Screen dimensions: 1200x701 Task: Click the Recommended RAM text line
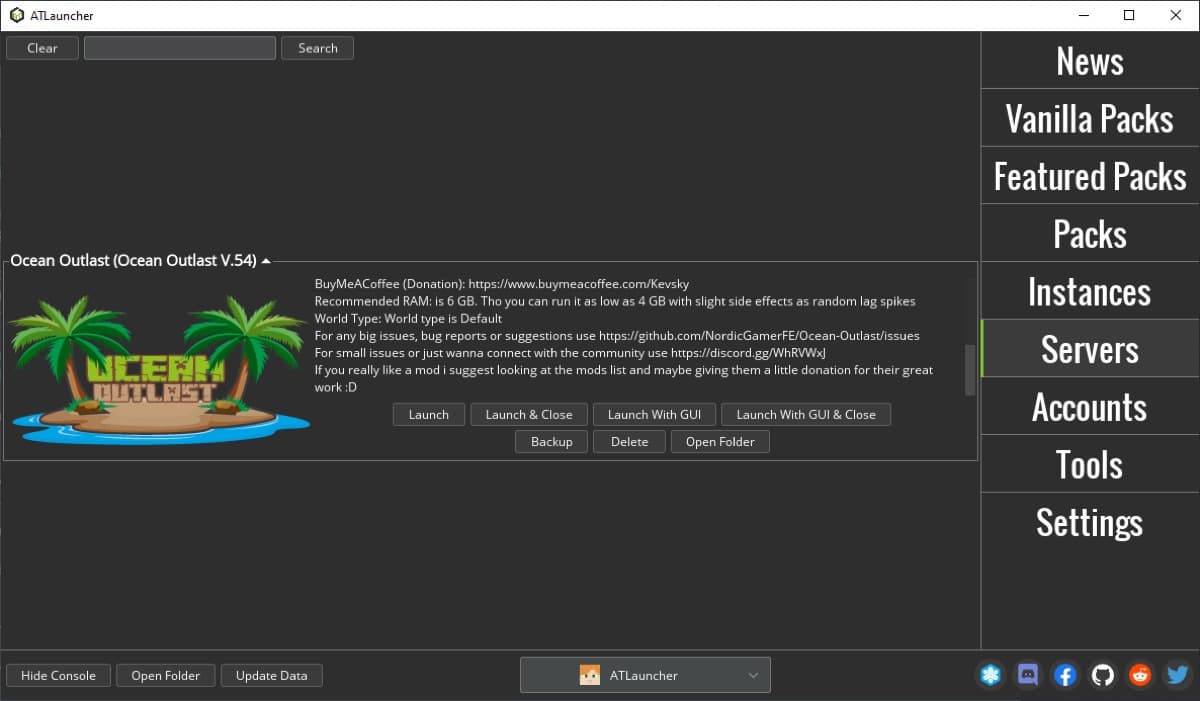(x=615, y=301)
